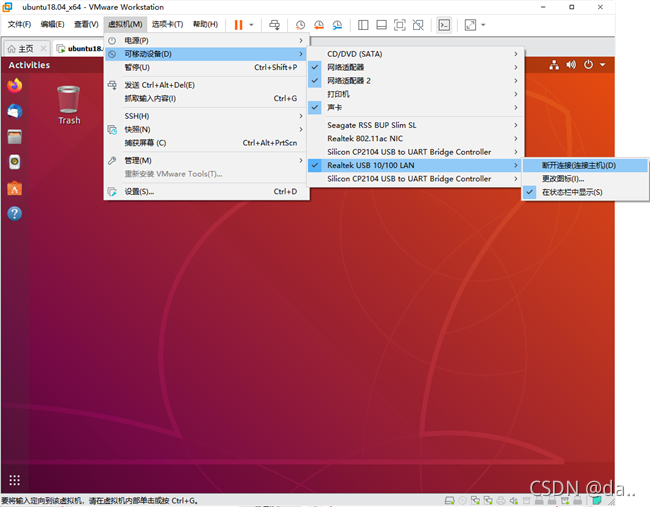Open the 文件(F) menu
Image resolution: width=650 pixels, height=507 pixels.
click(19, 24)
